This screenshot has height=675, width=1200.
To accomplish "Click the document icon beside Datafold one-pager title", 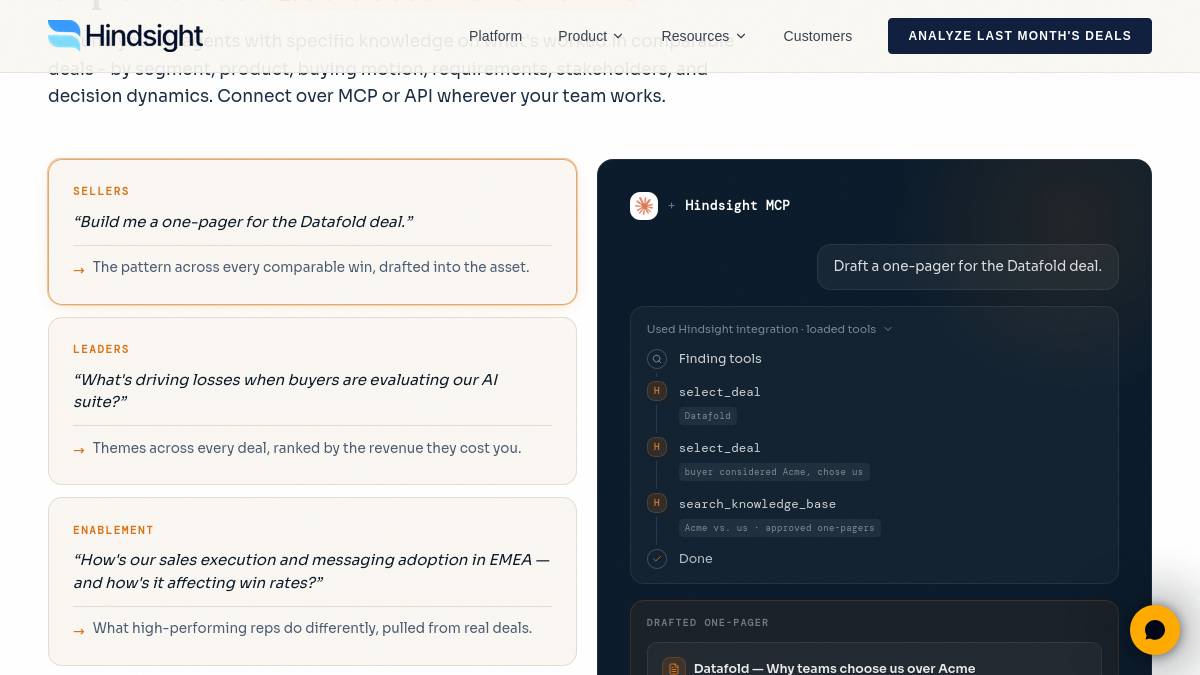I will point(674,668).
